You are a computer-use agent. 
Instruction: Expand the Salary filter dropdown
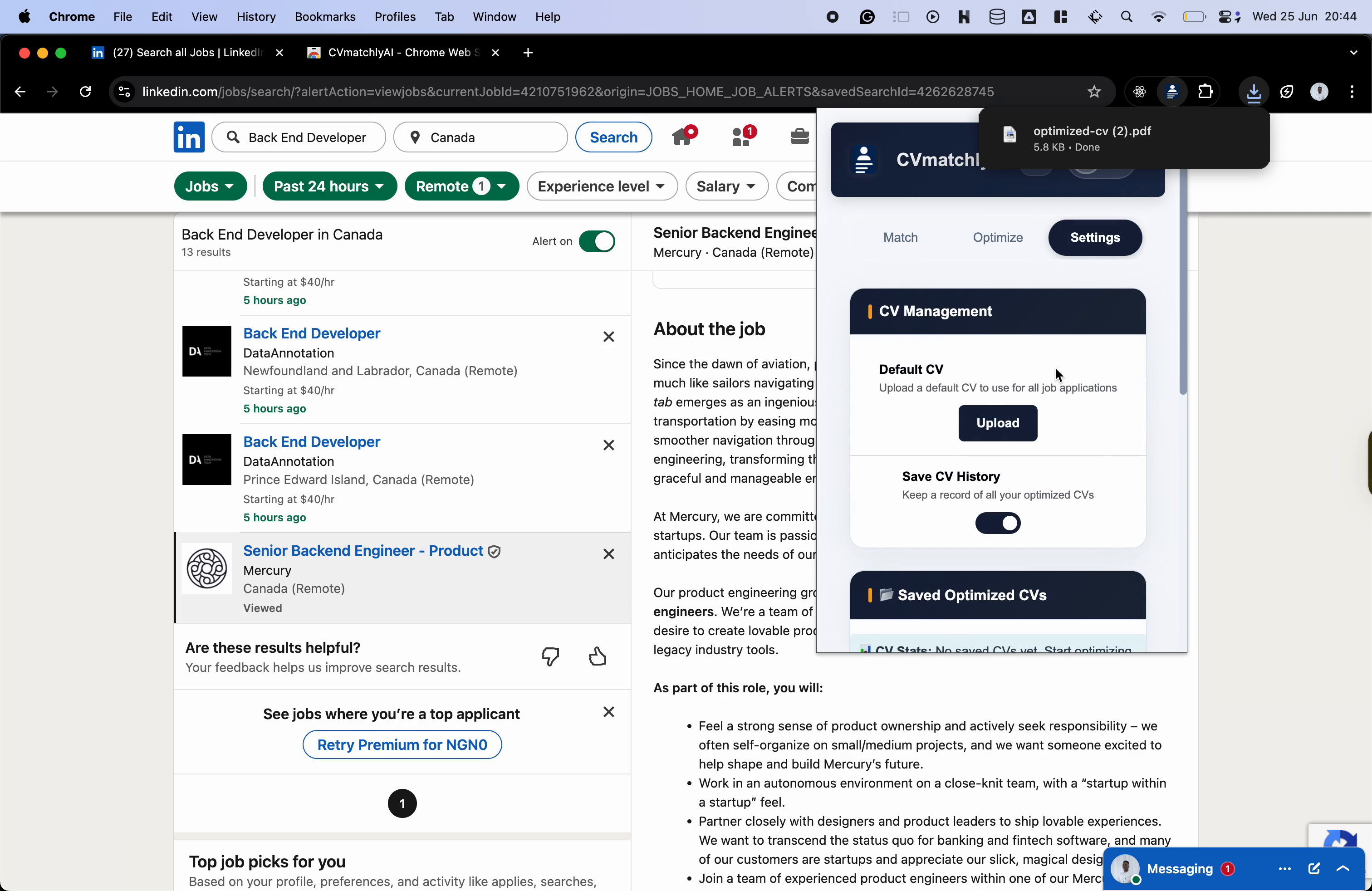(x=726, y=186)
